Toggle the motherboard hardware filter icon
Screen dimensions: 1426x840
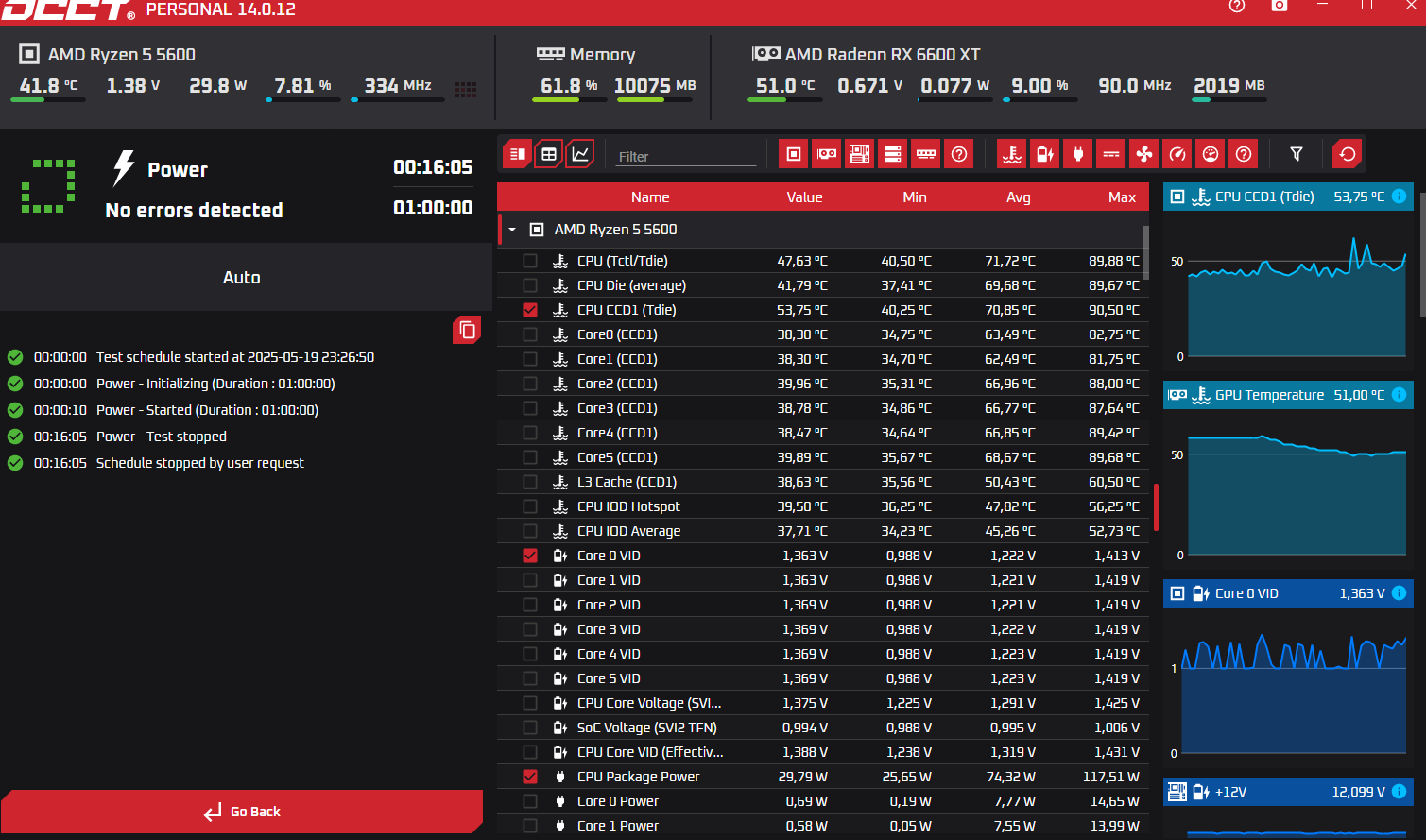pos(859,154)
